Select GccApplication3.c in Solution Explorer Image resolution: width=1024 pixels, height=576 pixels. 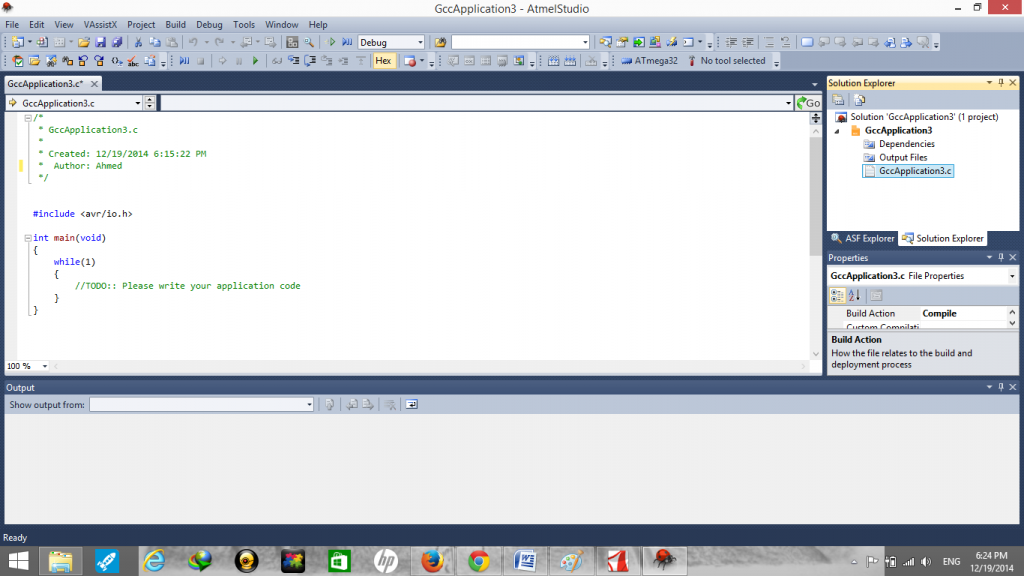pyautogui.click(x=915, y=171)
